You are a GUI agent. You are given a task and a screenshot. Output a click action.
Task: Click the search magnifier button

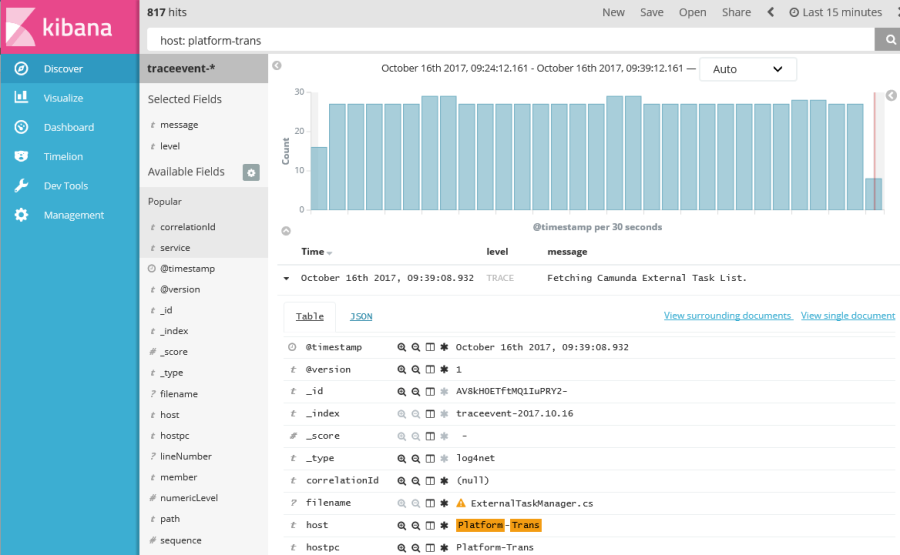point(887,40)
